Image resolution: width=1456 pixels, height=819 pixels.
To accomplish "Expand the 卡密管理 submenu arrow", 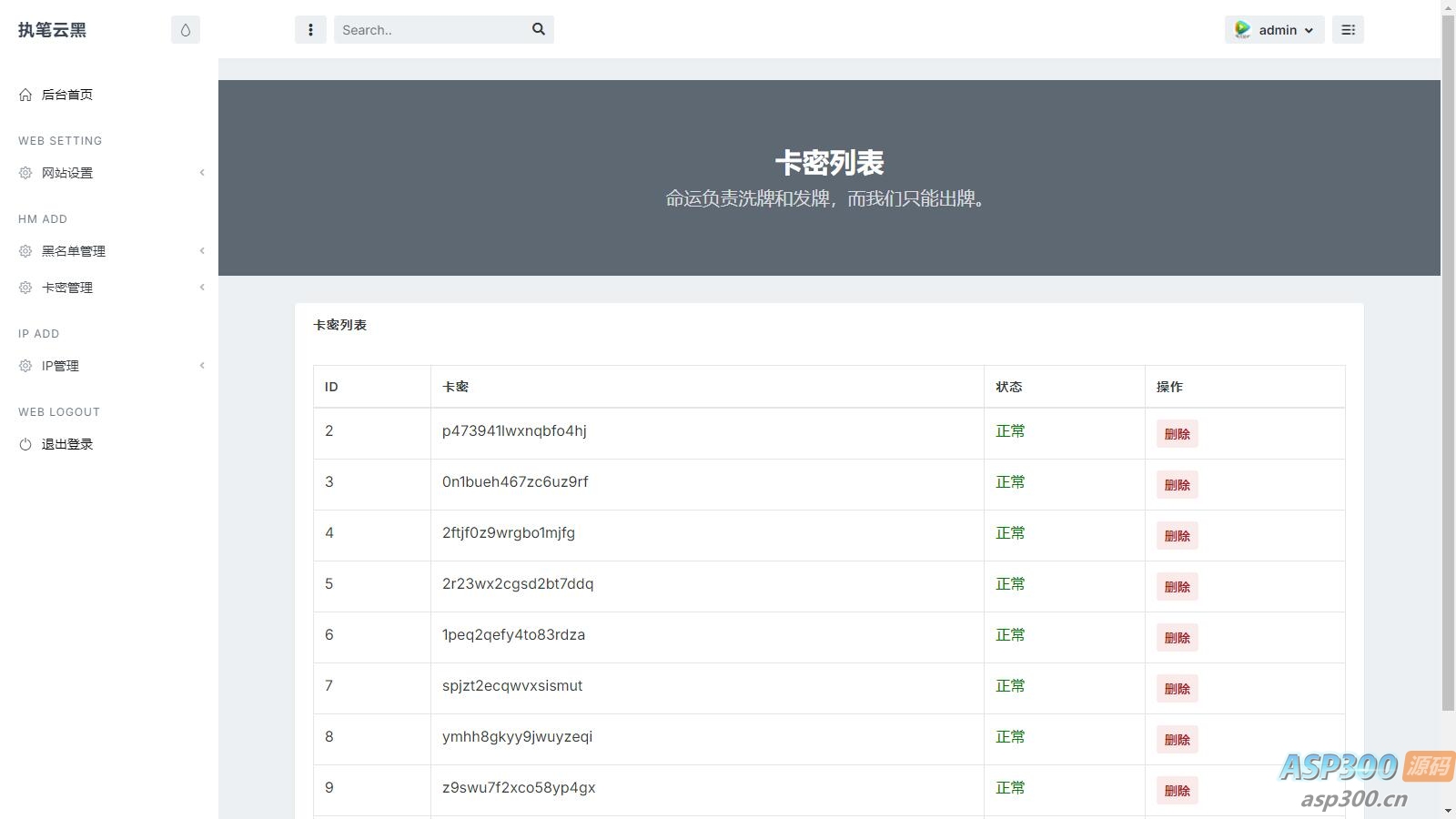I will [202, 288].
